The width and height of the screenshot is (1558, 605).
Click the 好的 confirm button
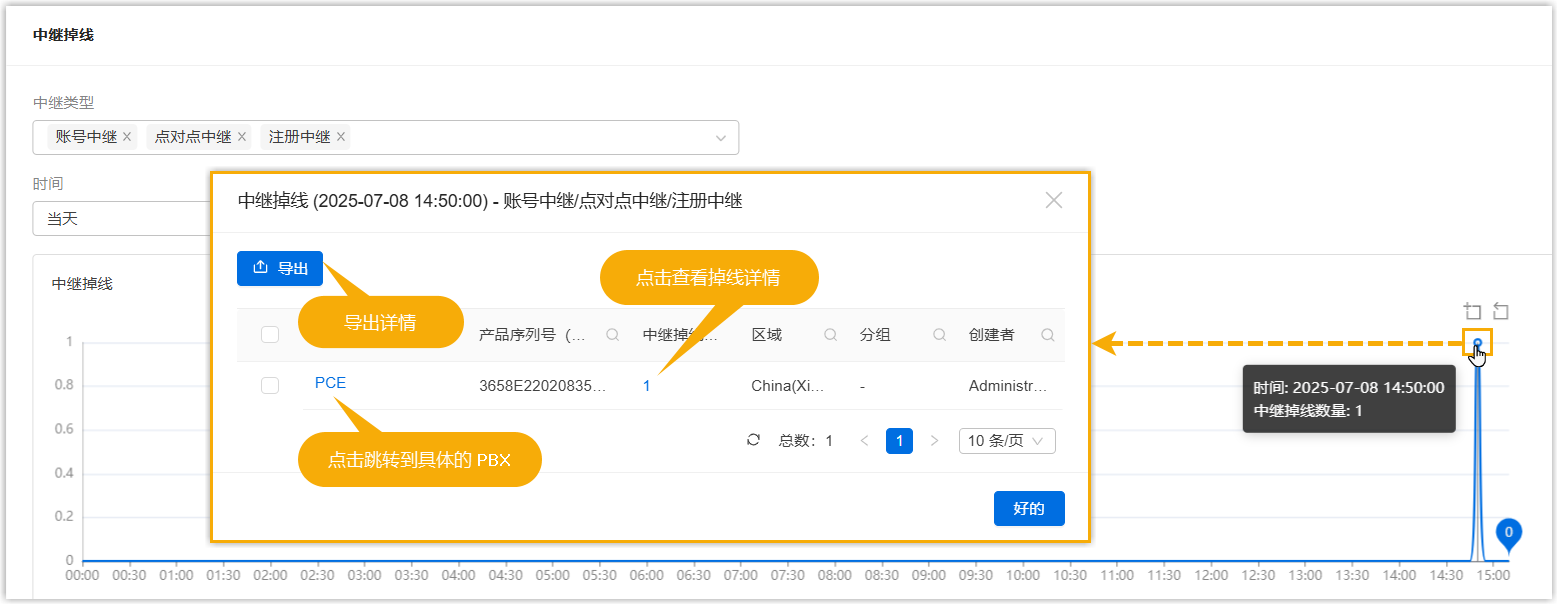[x=1029, y=508]
